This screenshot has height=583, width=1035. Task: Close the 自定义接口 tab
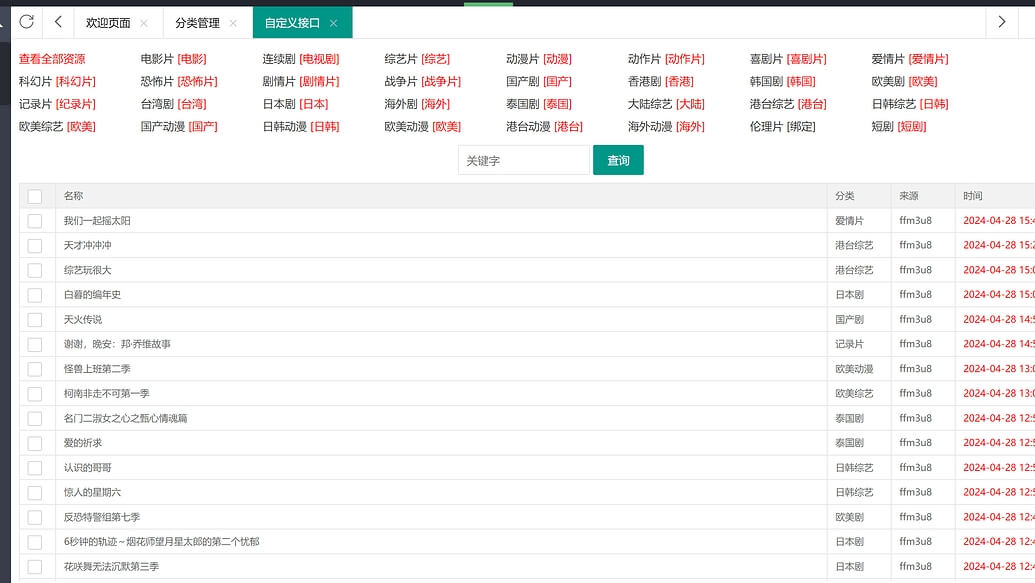pos(333,23)
